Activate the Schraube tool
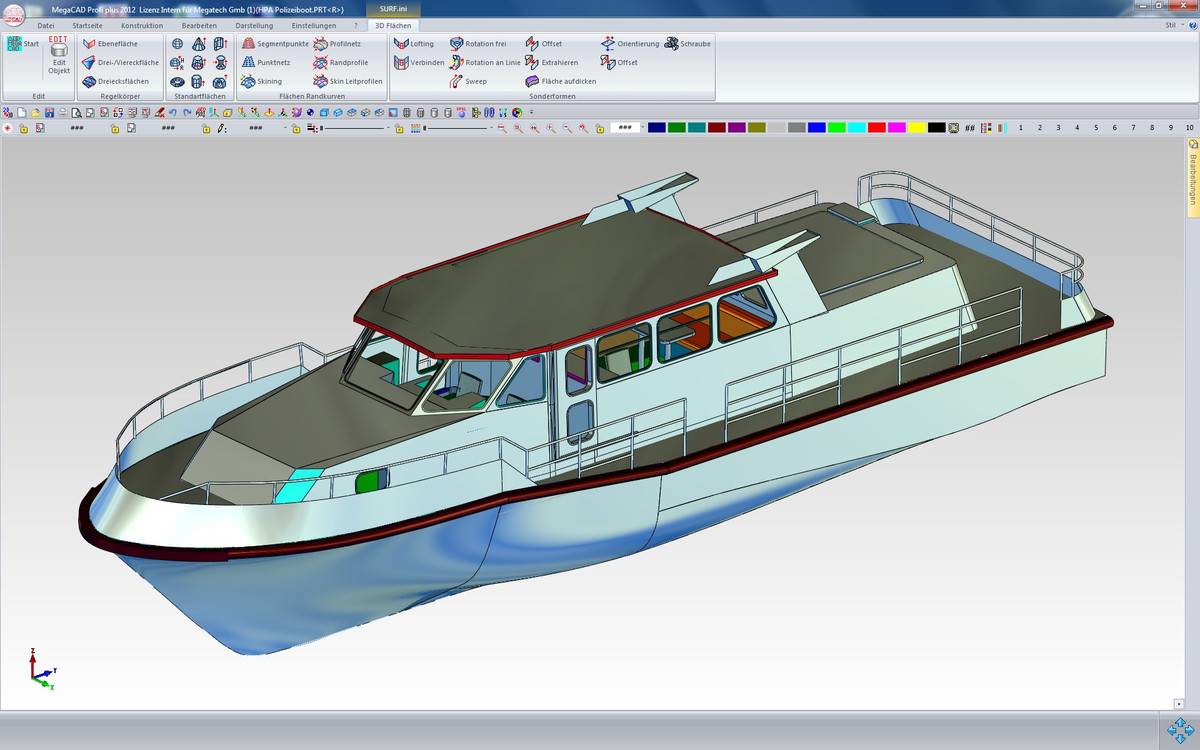This screenshot has width=1200, height=750. [x=688, y=44]
